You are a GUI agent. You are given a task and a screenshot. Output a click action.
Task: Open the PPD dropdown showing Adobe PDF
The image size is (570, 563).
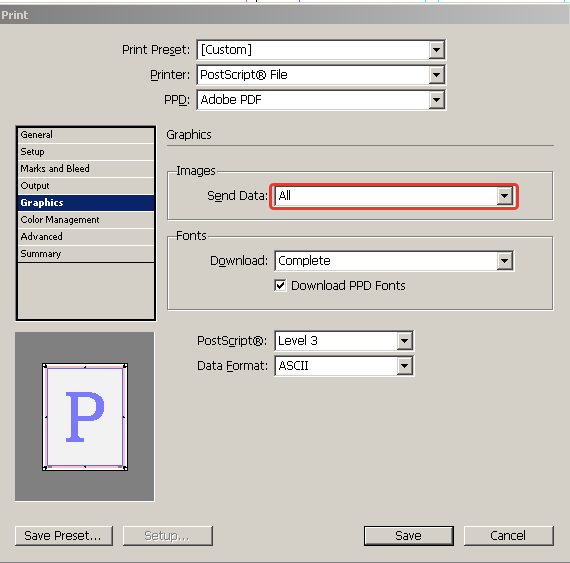(x=321, y=100)
